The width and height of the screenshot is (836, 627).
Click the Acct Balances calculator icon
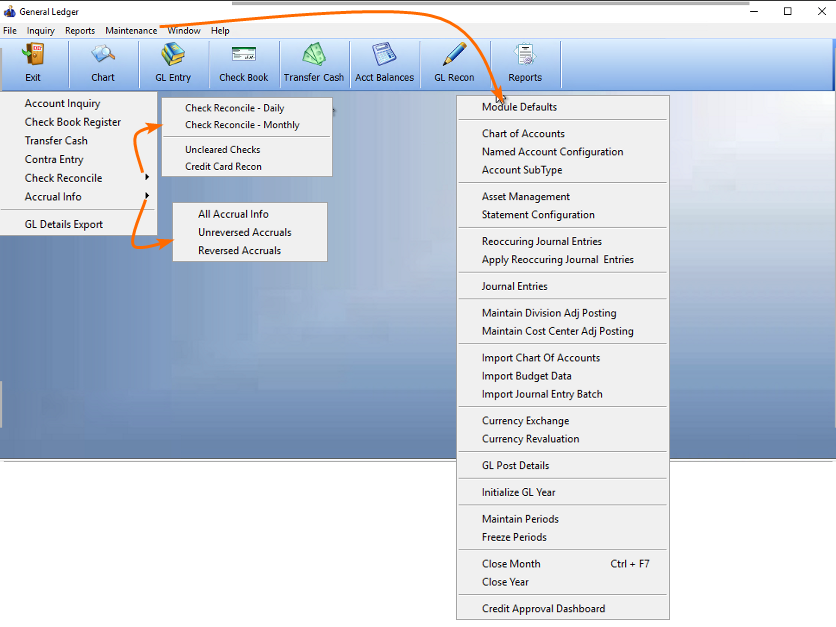tap(384, 56)
